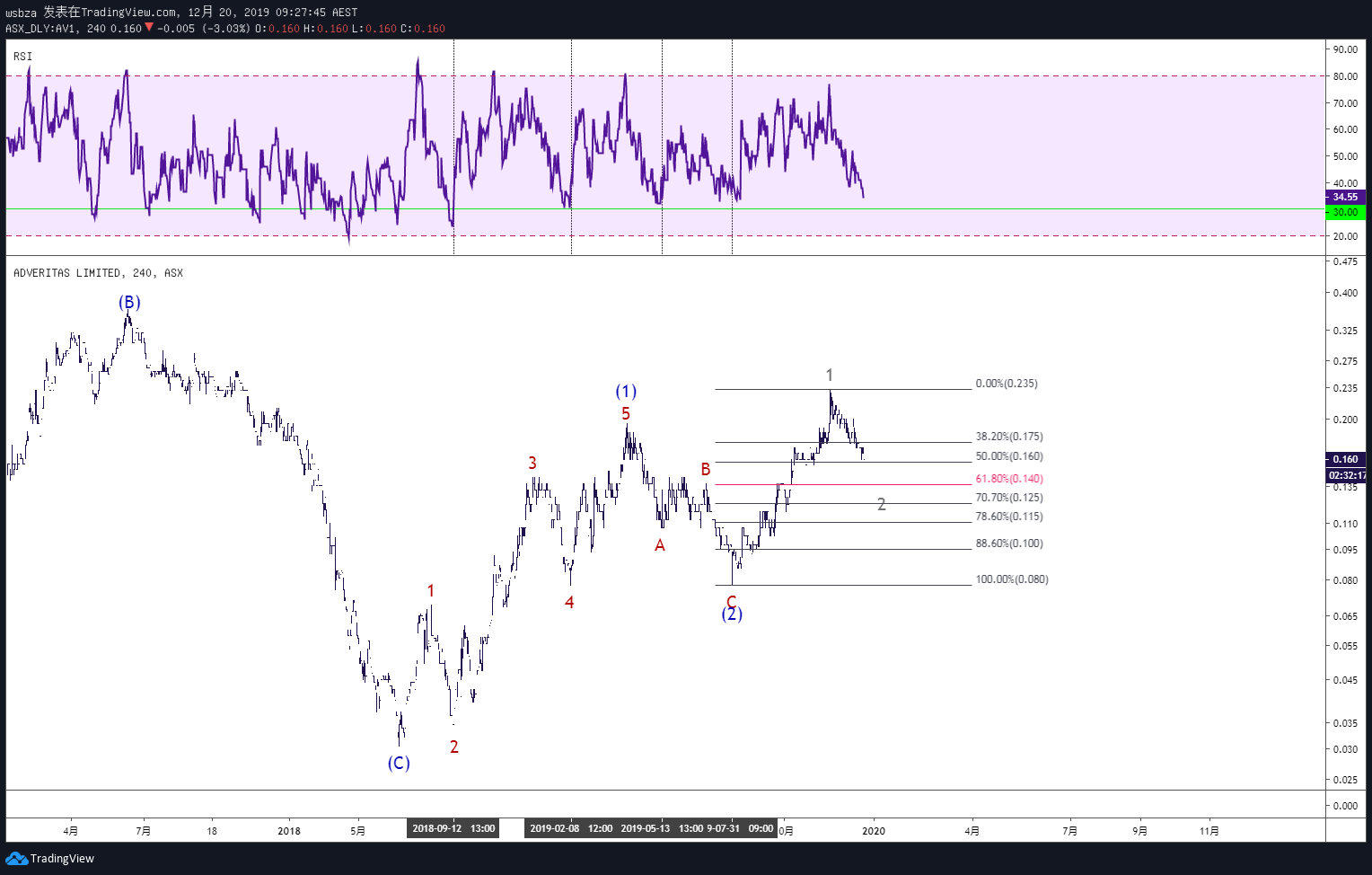
Task: Click the ASX_DLY:AV1 symbol header text
Action: (x=40, y=29)
